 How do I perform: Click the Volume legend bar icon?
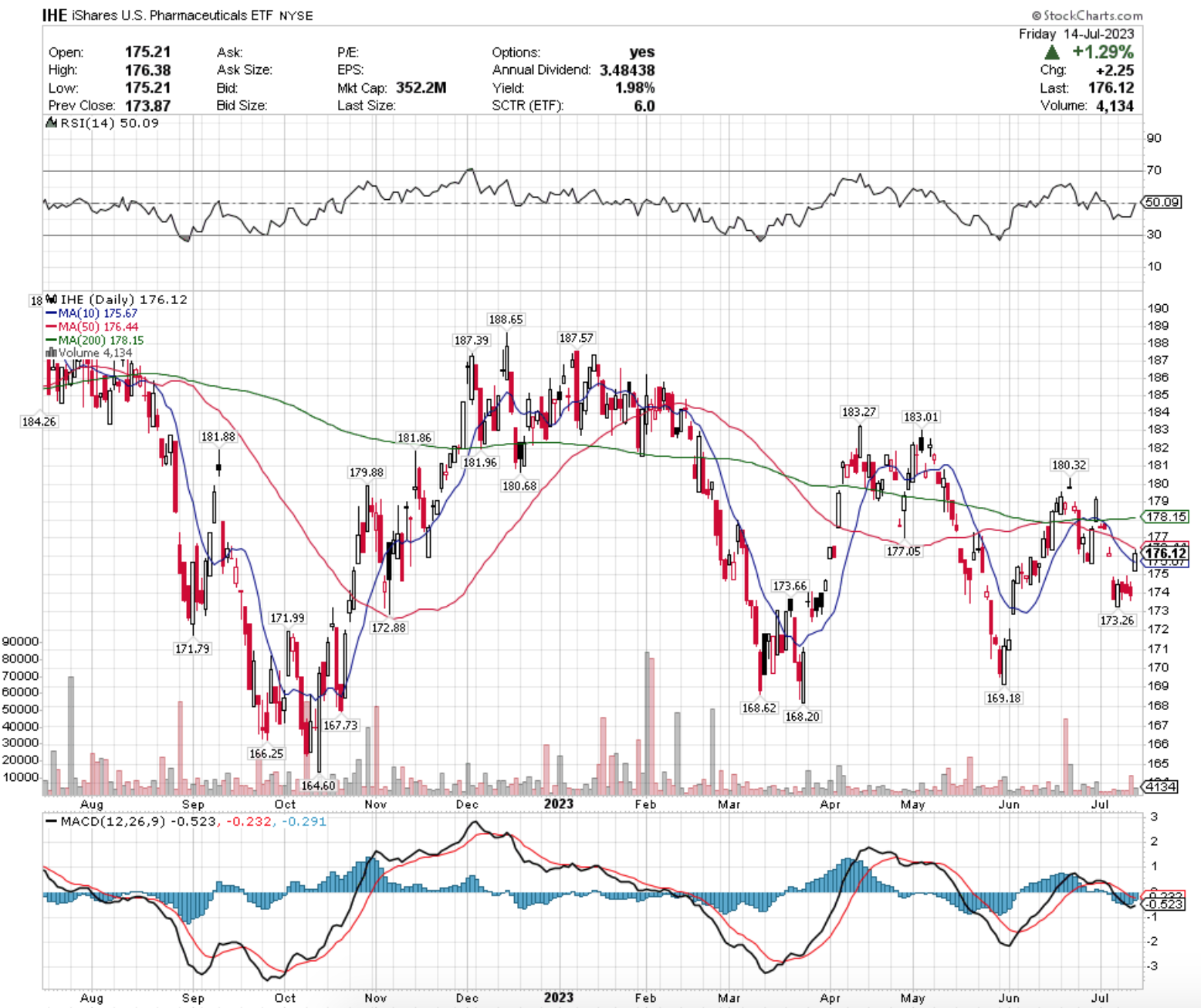point(52,353)
